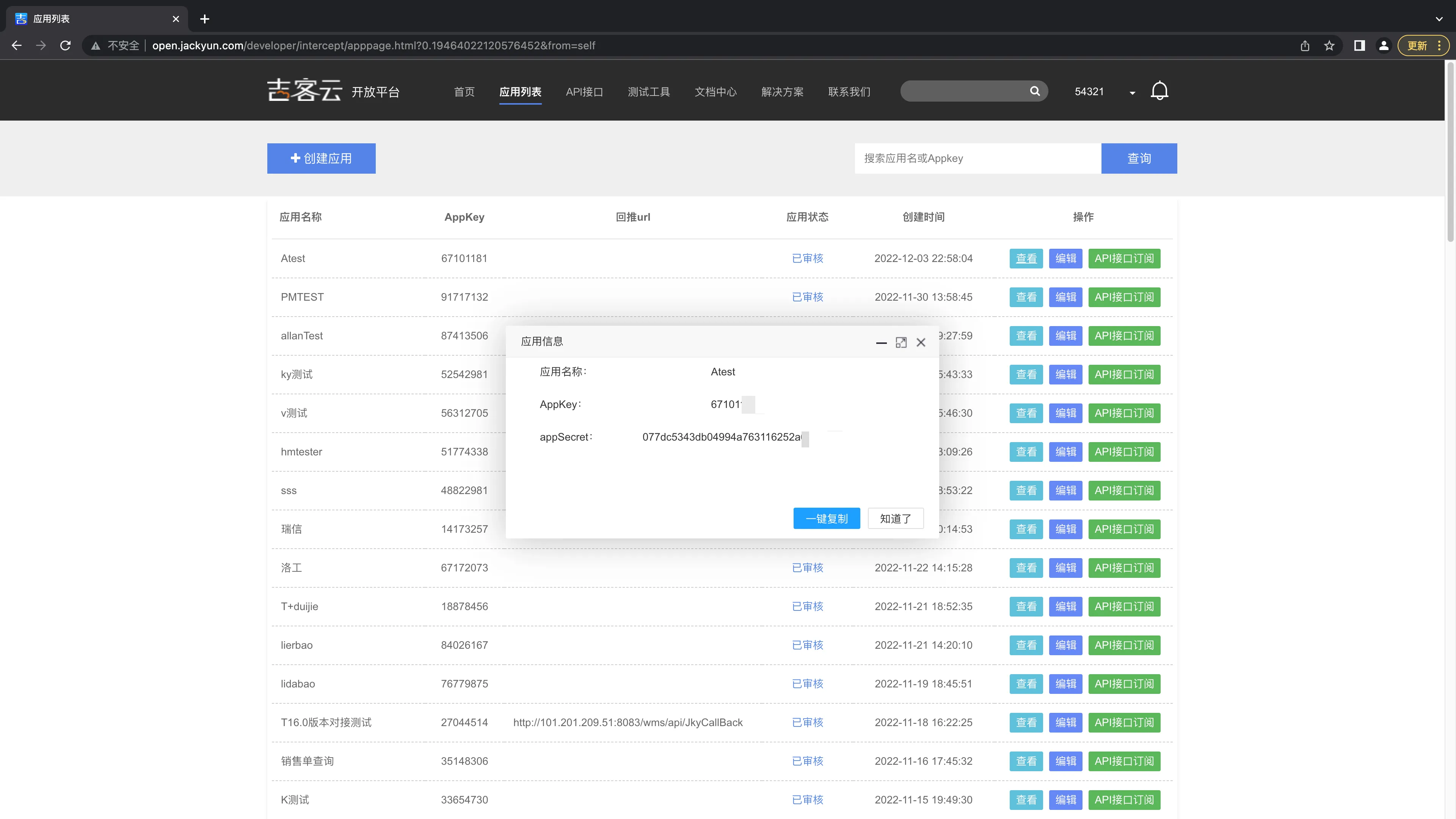Click the tab search chevron
Viewport: 1456px width, 819px height.
pyautogui.click(x=1439, y=19)
